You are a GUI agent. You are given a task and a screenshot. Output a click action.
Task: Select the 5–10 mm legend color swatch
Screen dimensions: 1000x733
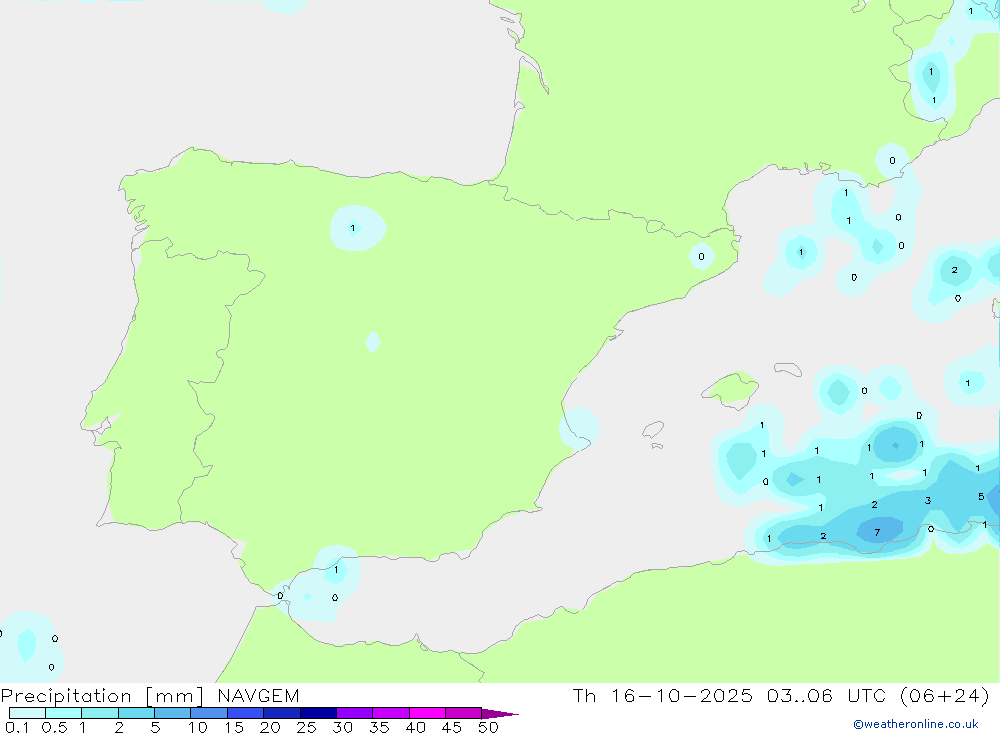(172, 713)
